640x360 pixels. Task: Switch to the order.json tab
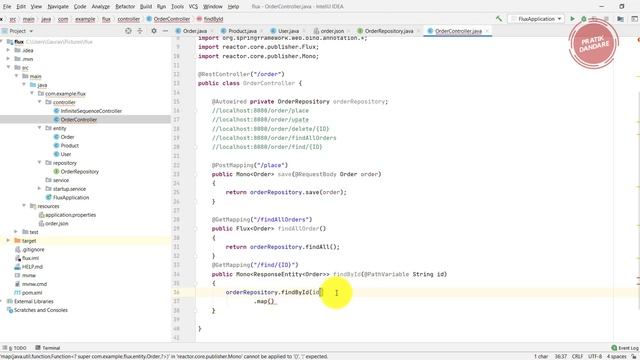tap(329, 31)
